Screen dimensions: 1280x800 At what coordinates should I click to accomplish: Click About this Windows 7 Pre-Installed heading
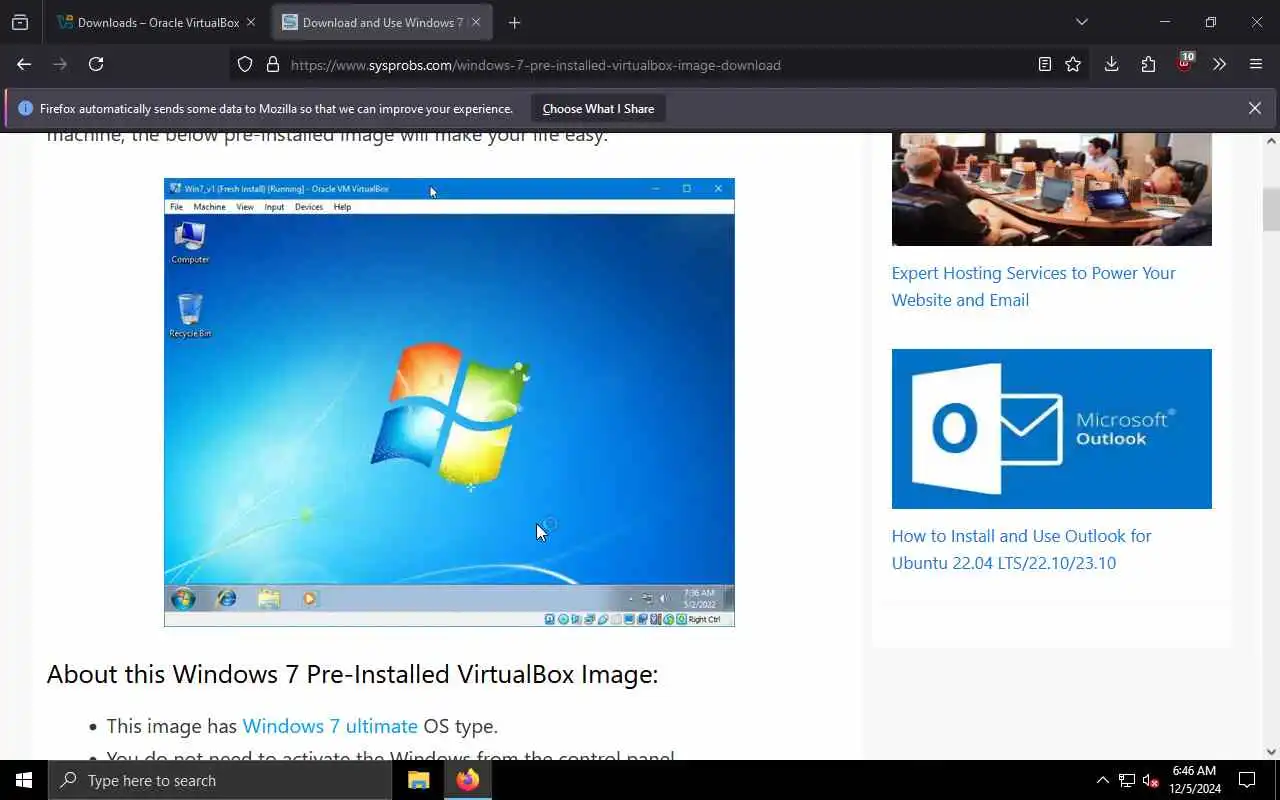352,674
